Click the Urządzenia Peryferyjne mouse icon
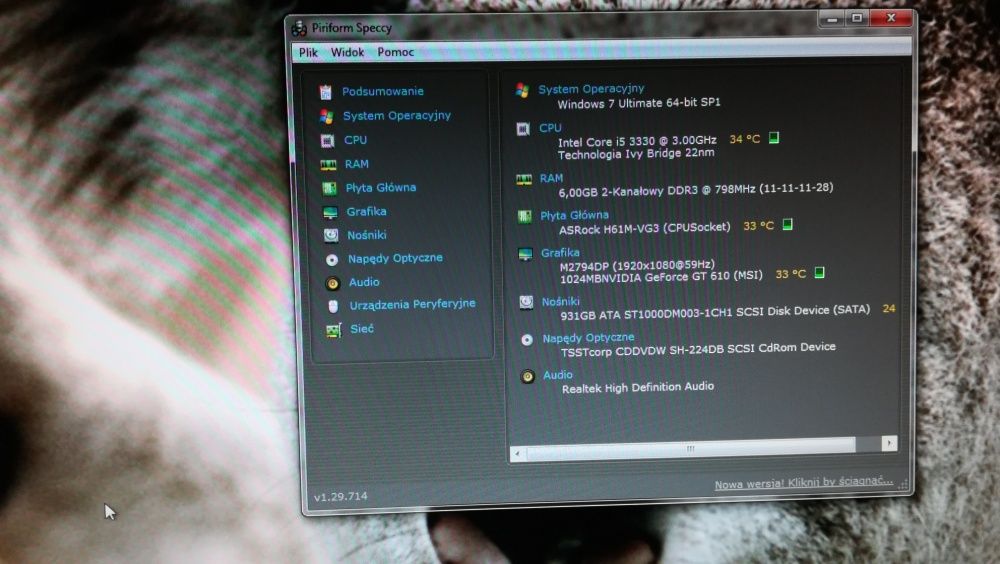This screenshot has height=564, width=1000. pyautogui.click(x=333, y=306)
